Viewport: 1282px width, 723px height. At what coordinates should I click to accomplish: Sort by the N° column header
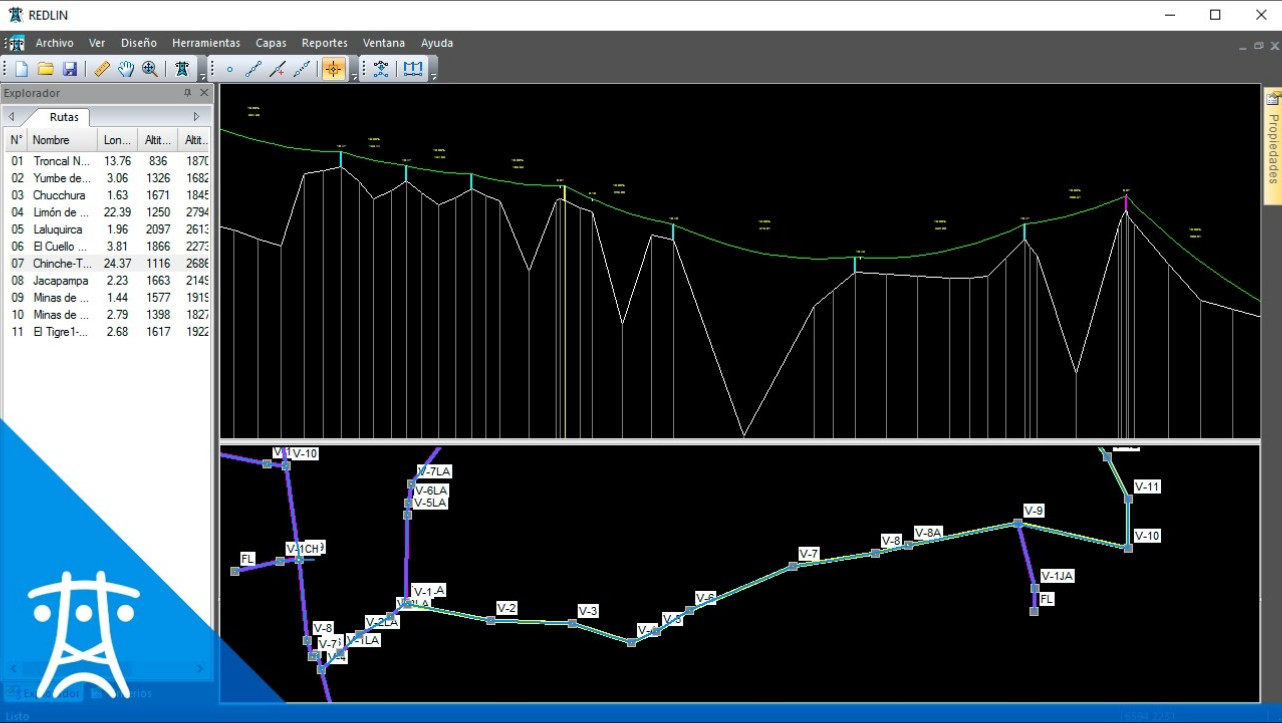coord(15,140)
